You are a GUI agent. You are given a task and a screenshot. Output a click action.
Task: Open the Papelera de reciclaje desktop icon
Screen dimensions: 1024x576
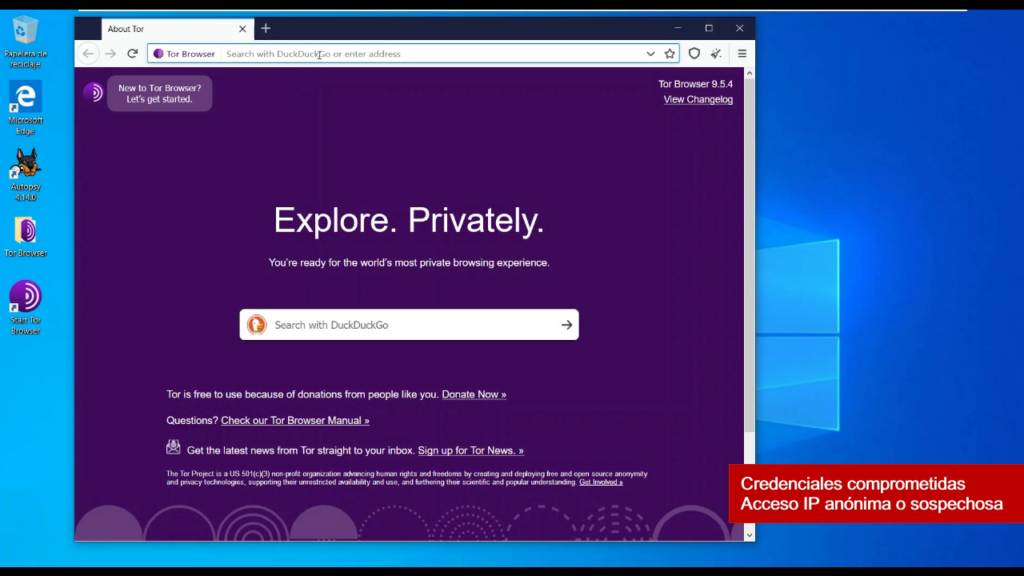click(x=25, y=42)
